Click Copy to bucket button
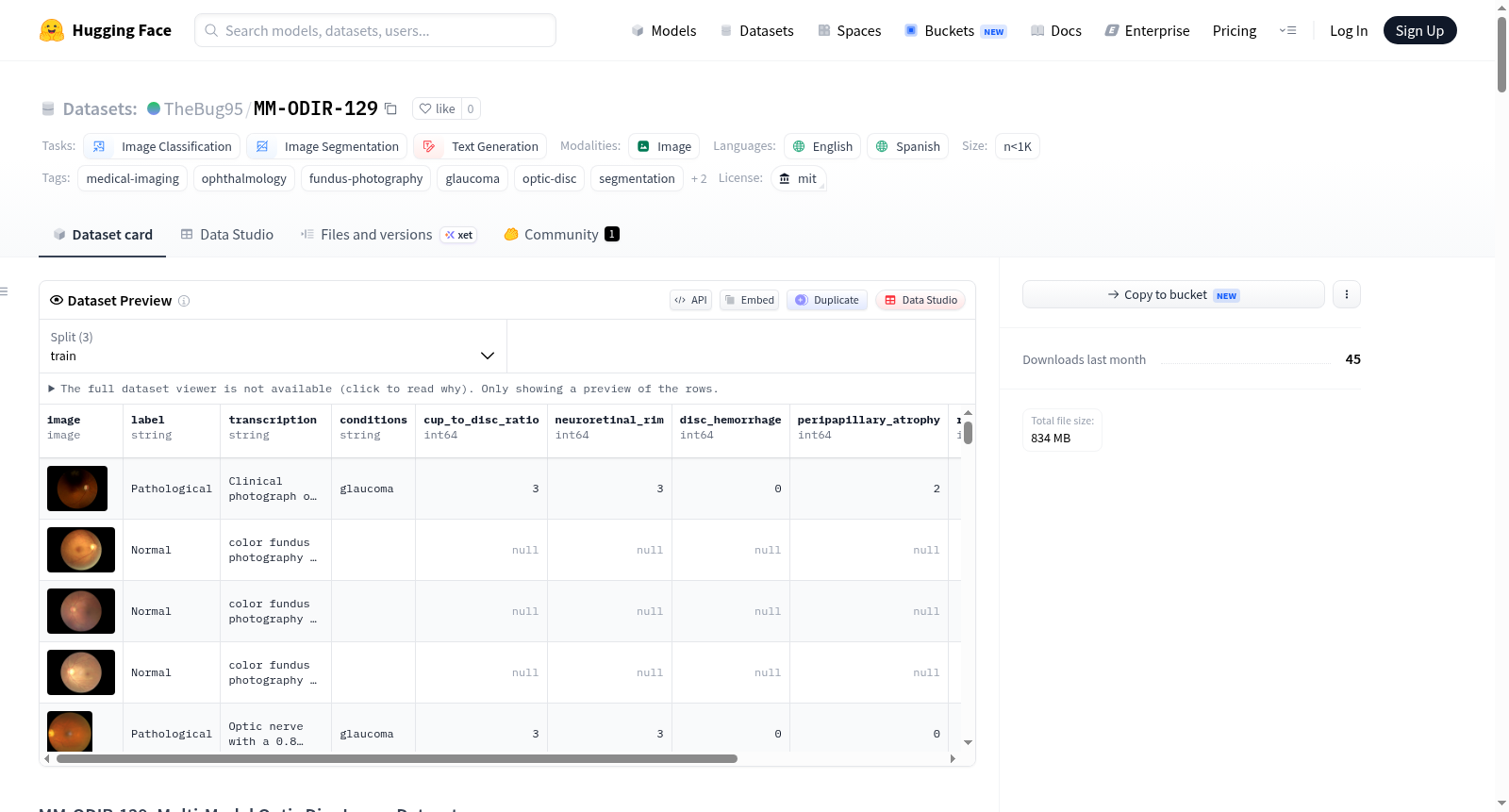Image resolution: width=1509 pixels, height=812 pixels. 1173,294
